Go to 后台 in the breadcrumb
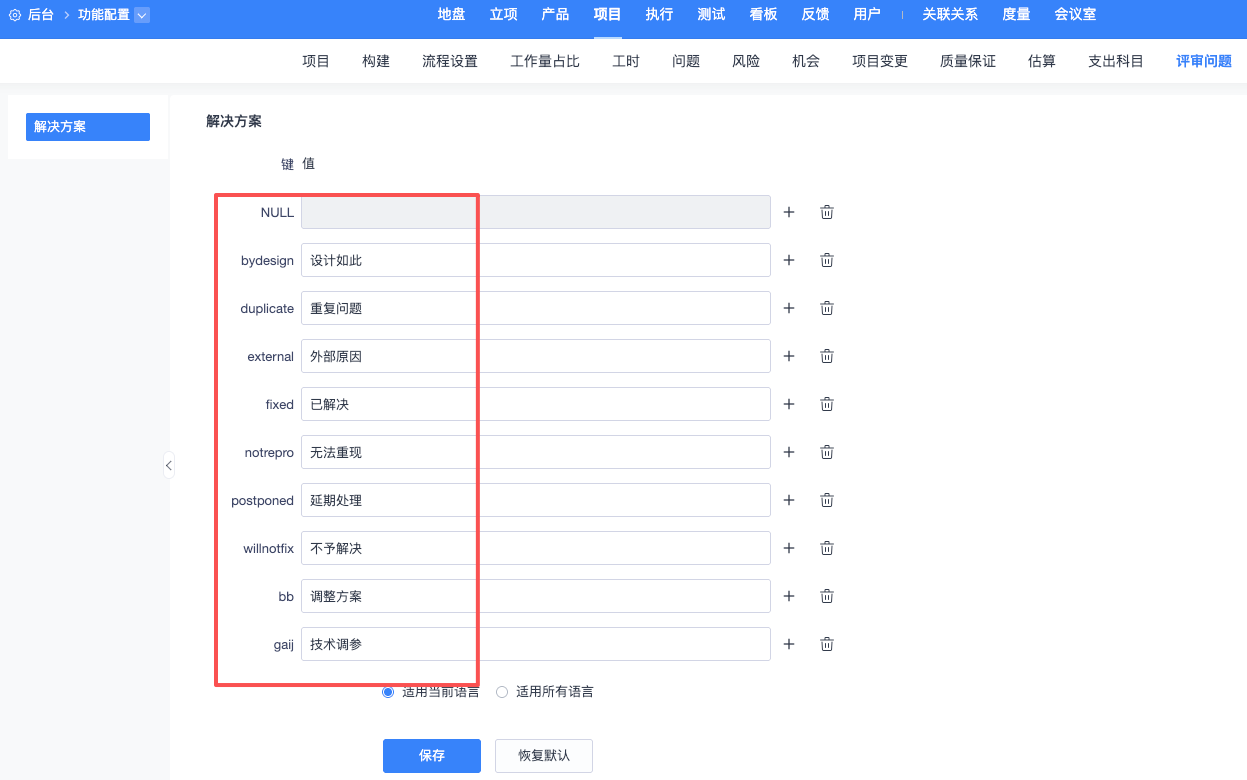Screen dimensions: 1247x780 (41, 15)
